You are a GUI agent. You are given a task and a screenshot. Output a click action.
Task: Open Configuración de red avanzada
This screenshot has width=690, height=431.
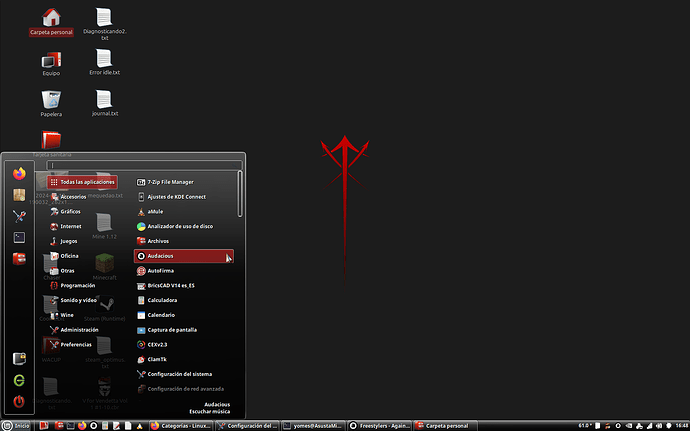184,389
